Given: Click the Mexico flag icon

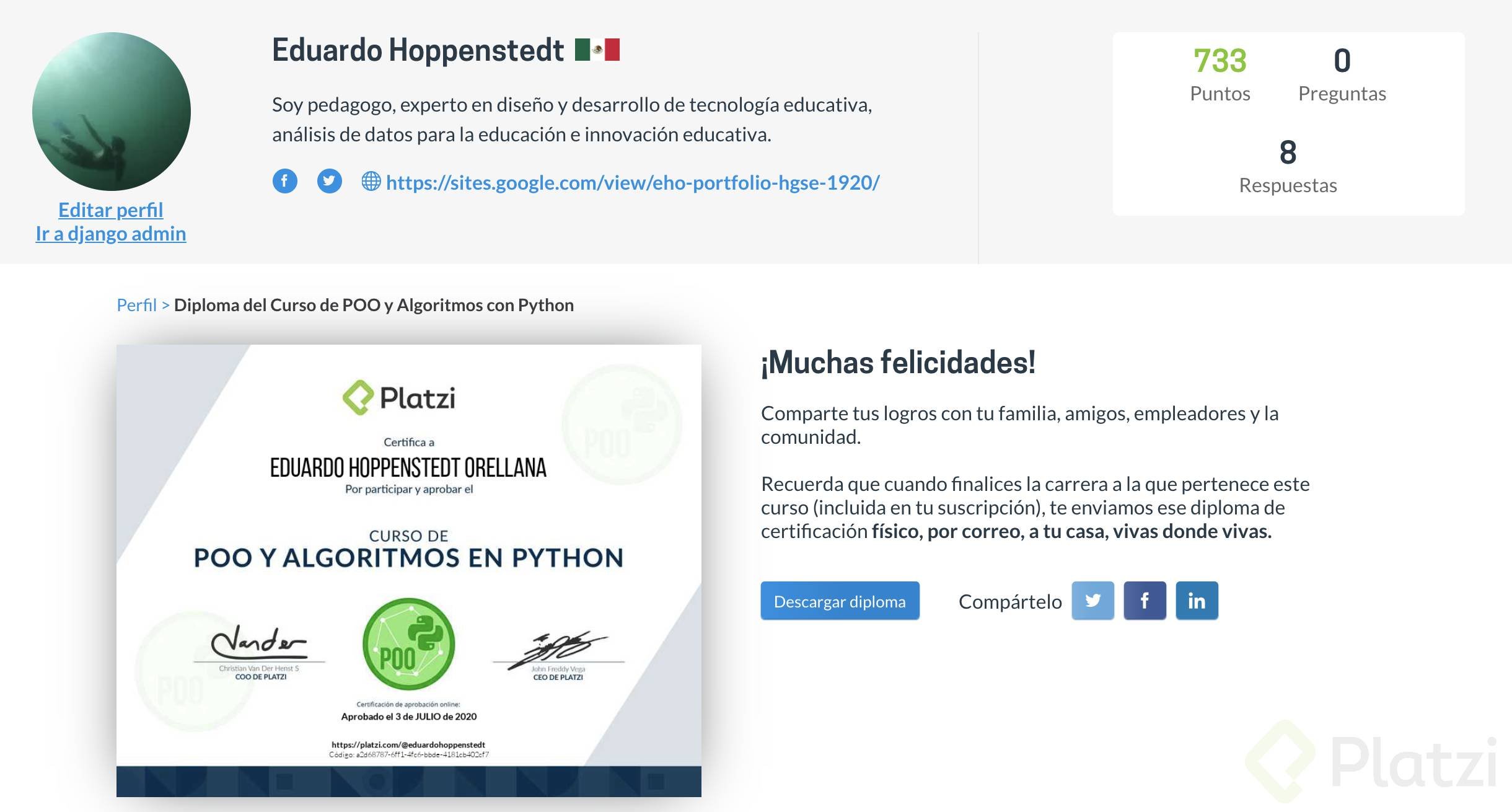Looking at the screenshot, I should 597,50.
